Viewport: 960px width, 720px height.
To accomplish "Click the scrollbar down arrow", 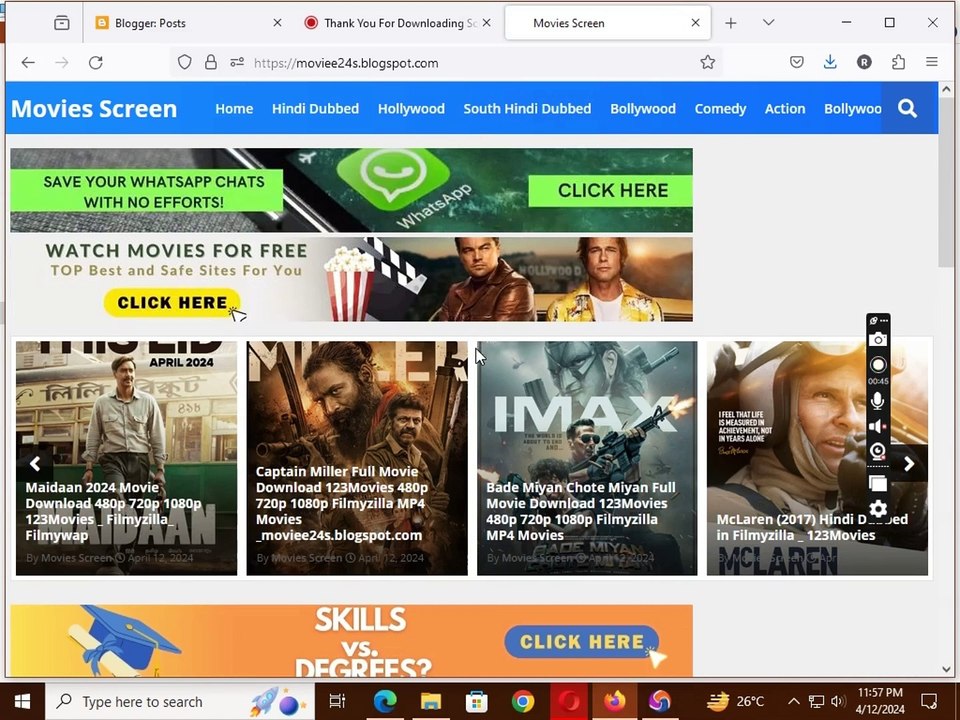I will point(946,669).
